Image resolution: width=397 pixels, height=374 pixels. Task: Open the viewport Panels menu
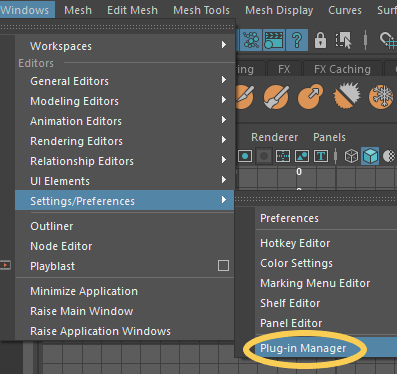click(329, 137)
